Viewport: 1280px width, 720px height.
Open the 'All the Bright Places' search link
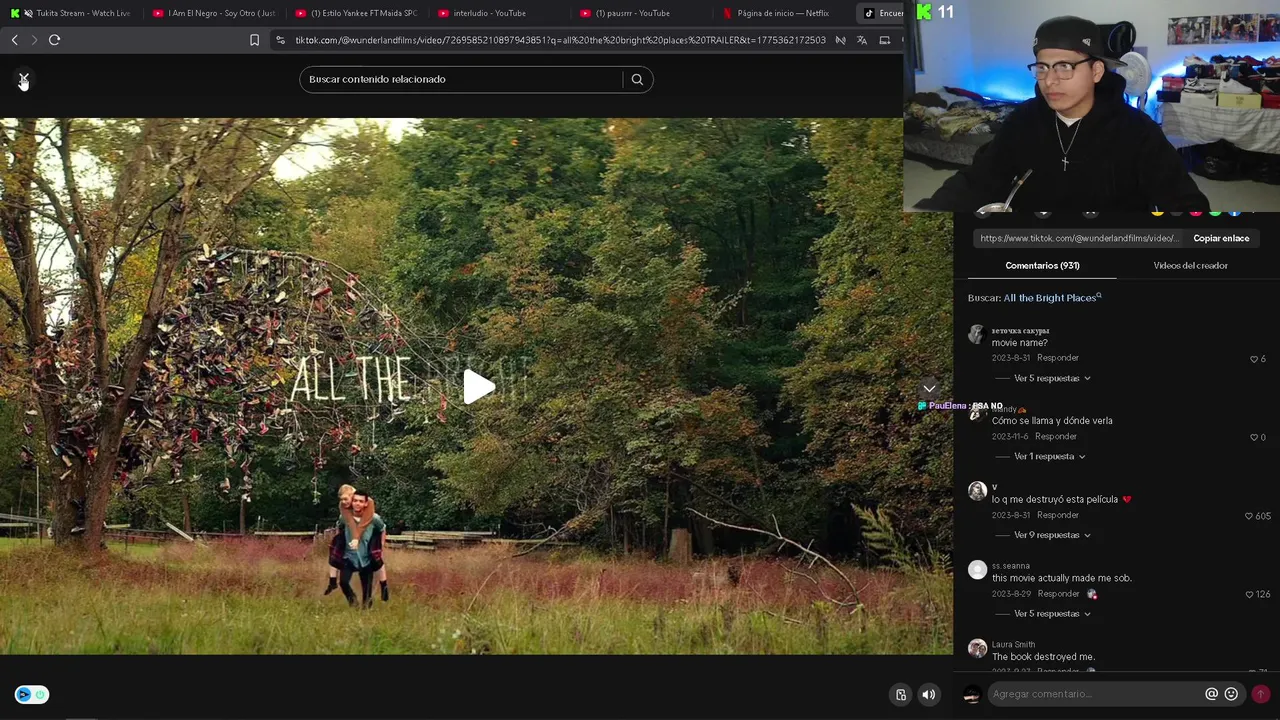pyautogui.click(x=1052, y=298)
